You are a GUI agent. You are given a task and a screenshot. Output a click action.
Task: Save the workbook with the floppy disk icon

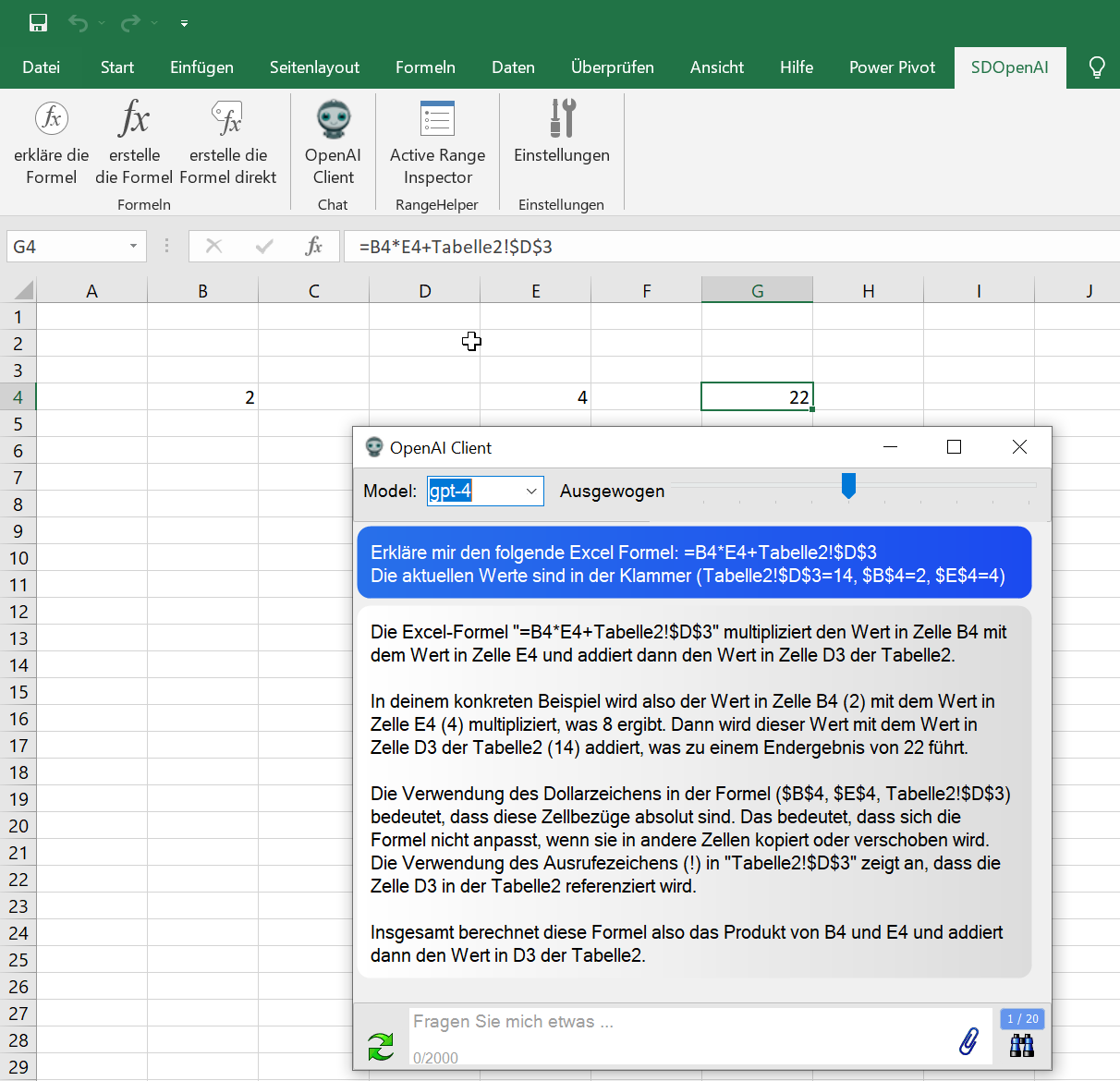coord(38,22)
